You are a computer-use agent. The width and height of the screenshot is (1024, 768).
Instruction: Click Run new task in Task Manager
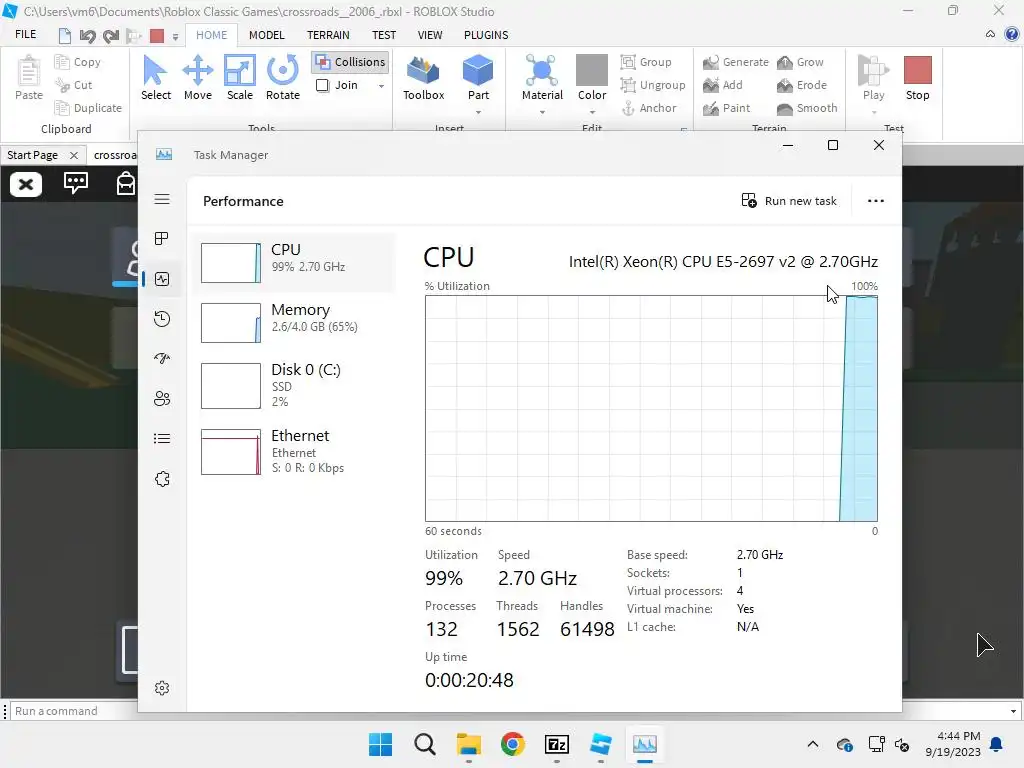tap(789, 200)
